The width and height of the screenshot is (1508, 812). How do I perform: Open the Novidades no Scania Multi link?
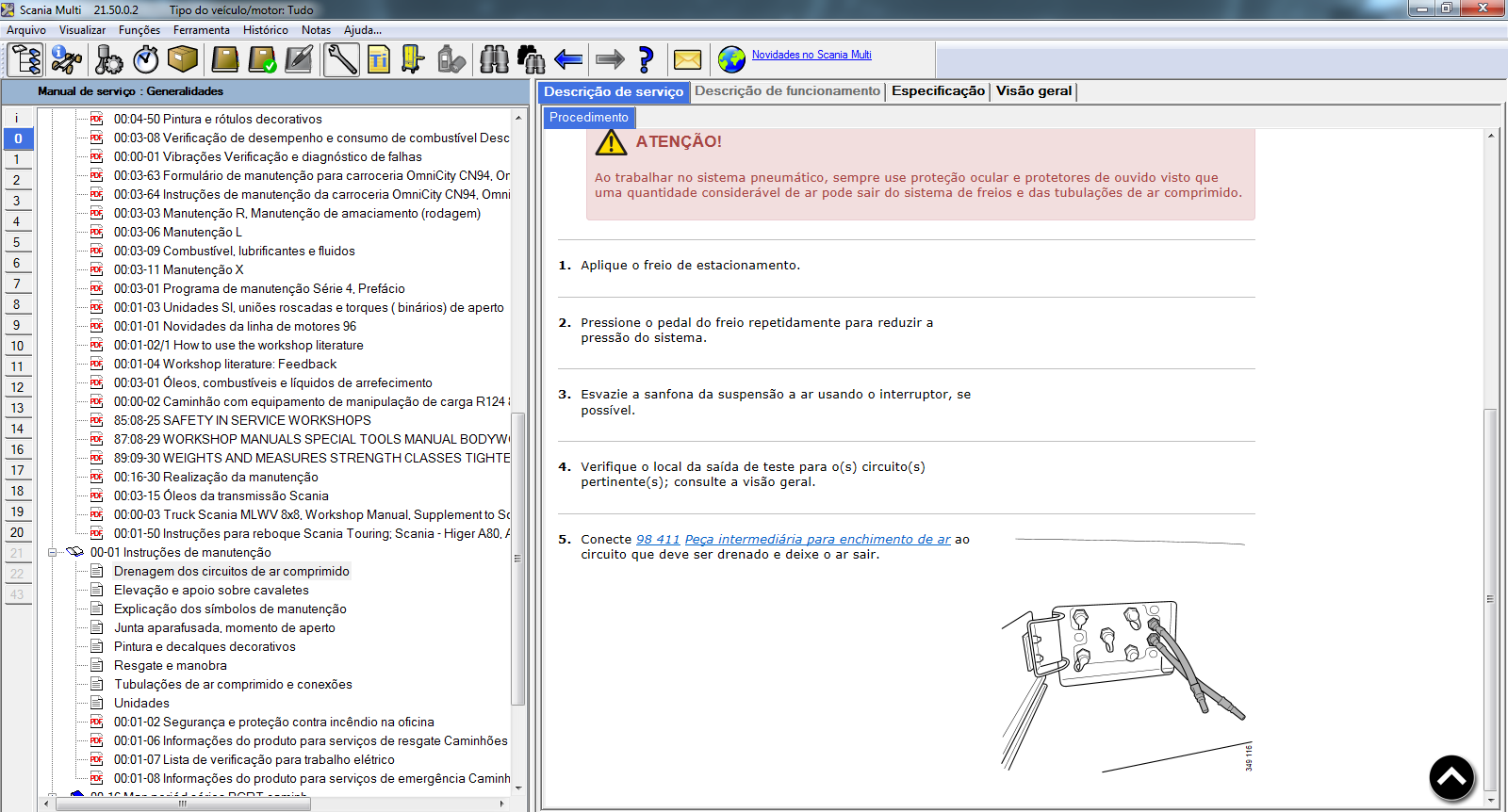[x=811, y=55]
